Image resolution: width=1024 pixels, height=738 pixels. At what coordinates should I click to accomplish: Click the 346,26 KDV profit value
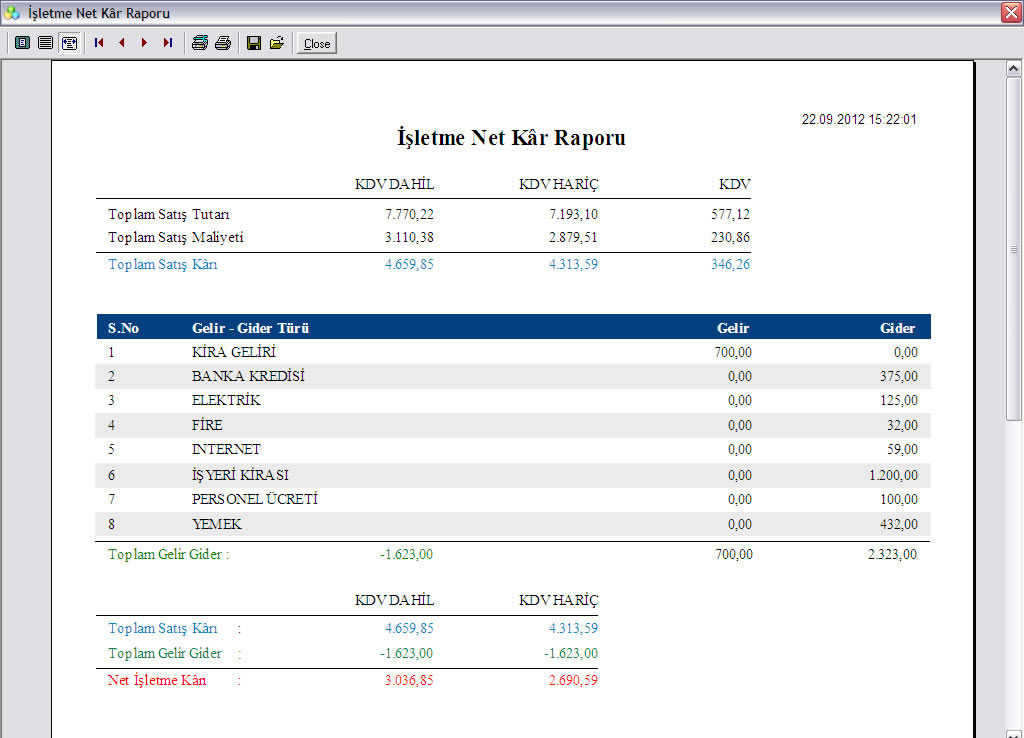731,265
